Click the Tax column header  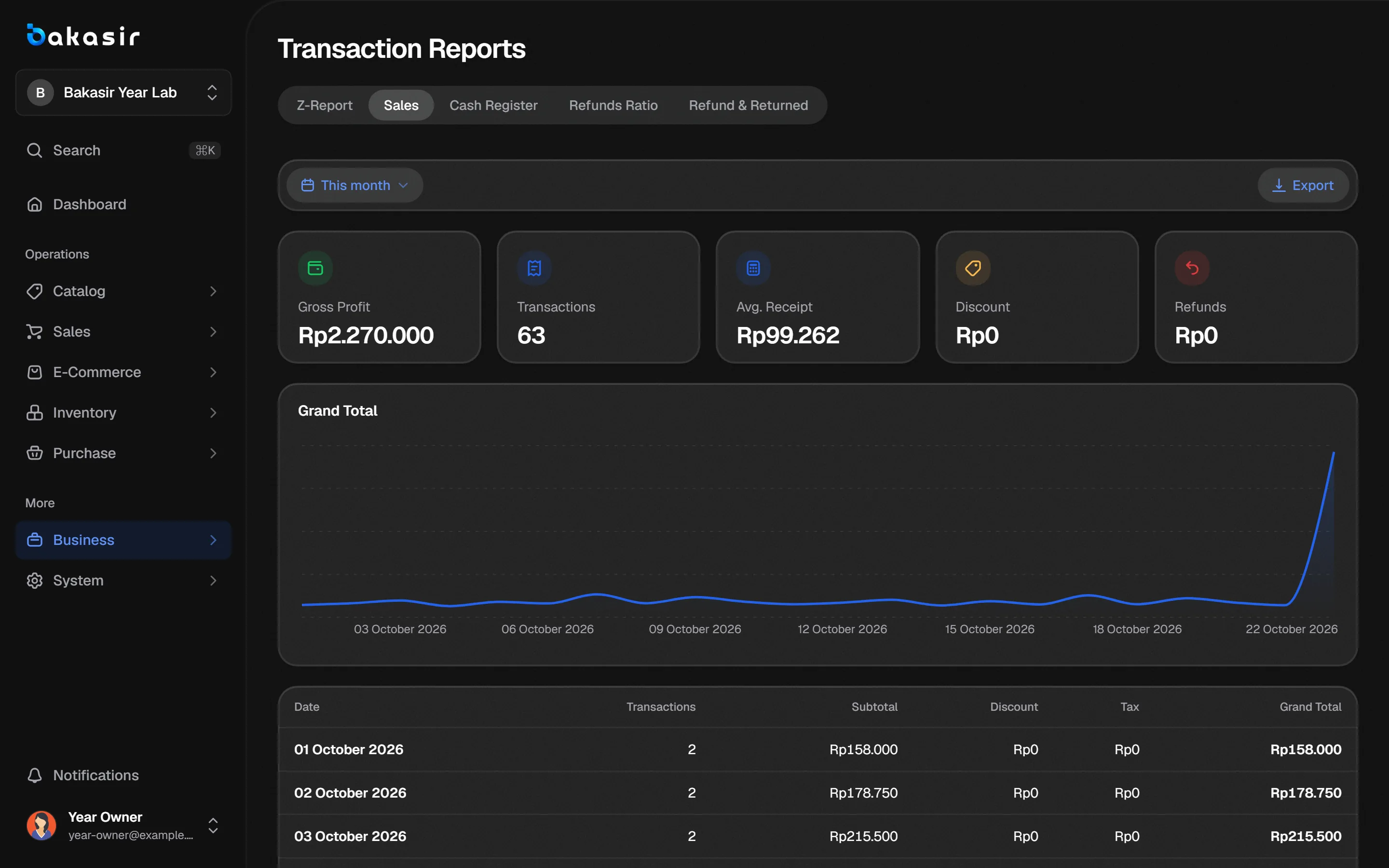pyautogui.click(x=1130, y=706)
